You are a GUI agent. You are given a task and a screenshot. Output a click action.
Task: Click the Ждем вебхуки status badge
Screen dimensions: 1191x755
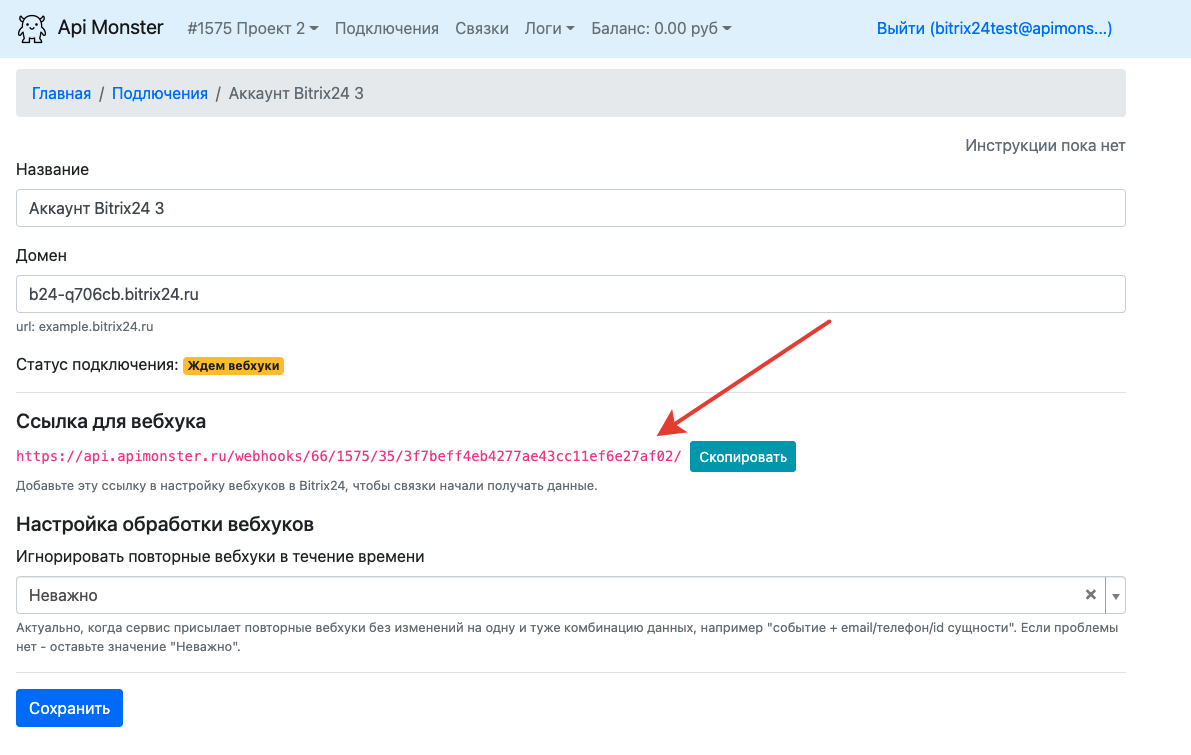[233, 366]
